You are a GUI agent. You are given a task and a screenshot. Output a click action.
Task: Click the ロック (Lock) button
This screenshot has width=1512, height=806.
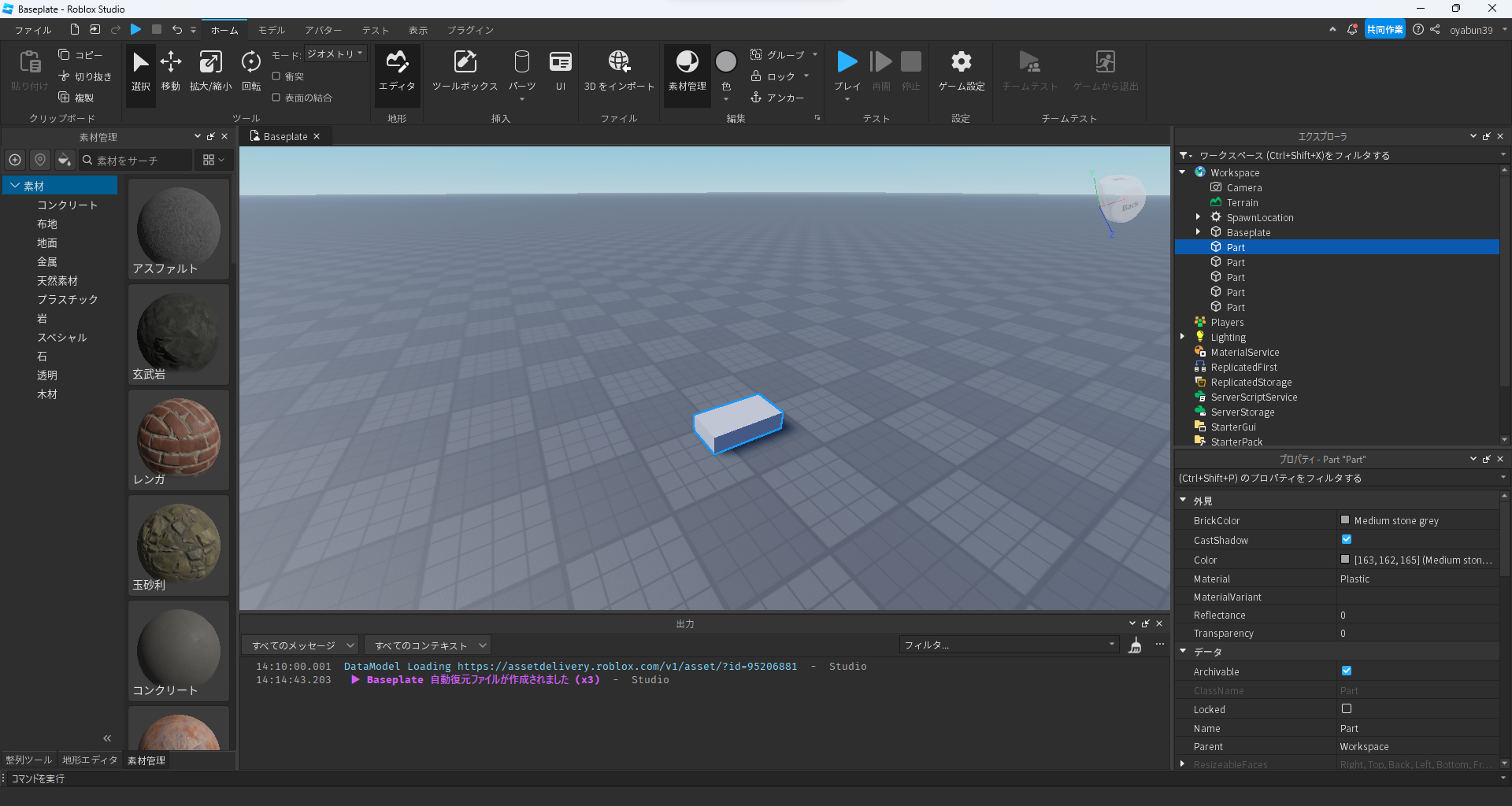point(773,76)
